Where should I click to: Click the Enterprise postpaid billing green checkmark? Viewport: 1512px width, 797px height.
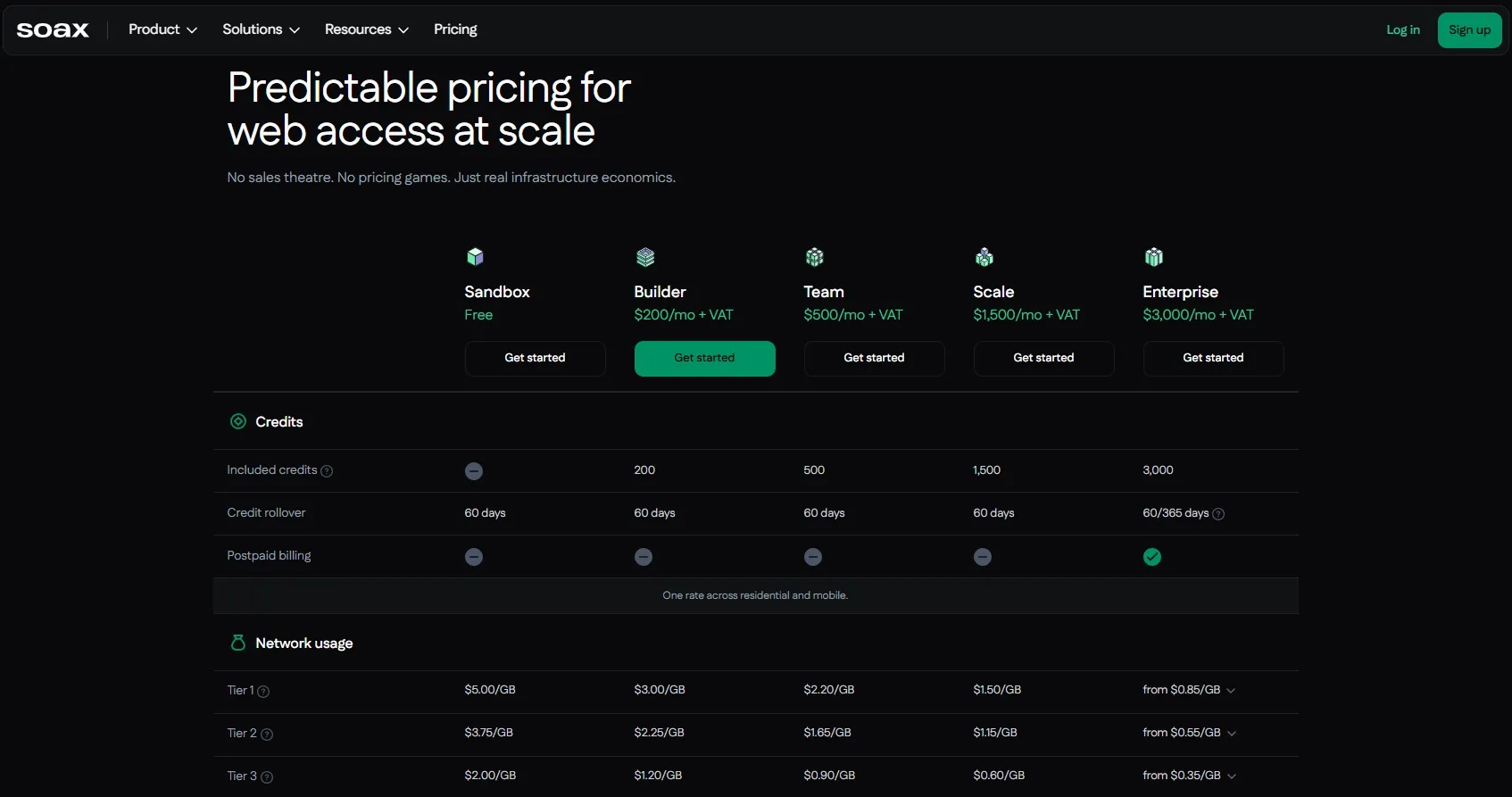[1152, 557]
